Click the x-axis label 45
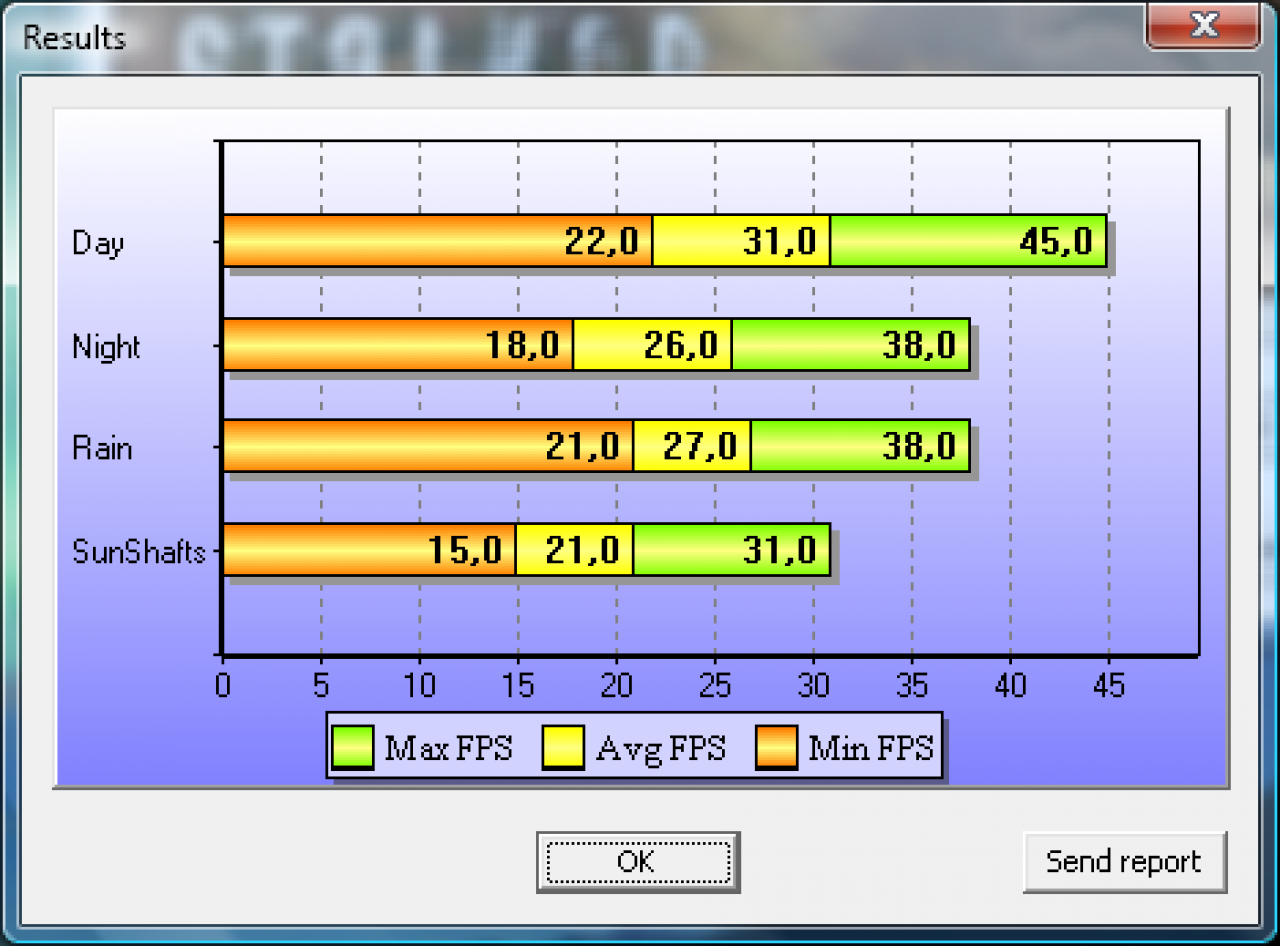The height and width of the screenshot is (946, 1280). [1109, 685]
